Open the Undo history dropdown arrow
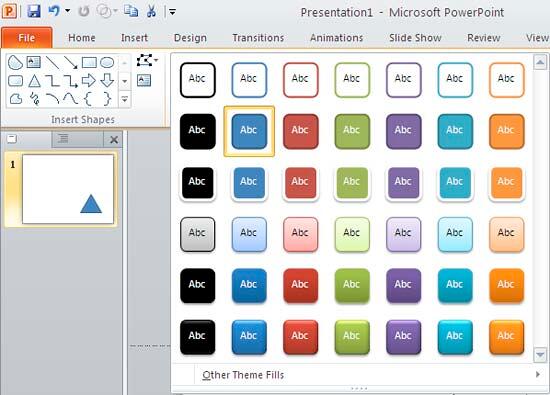The width and height of the screenshot is (550, 395). [x=68, y=11]
